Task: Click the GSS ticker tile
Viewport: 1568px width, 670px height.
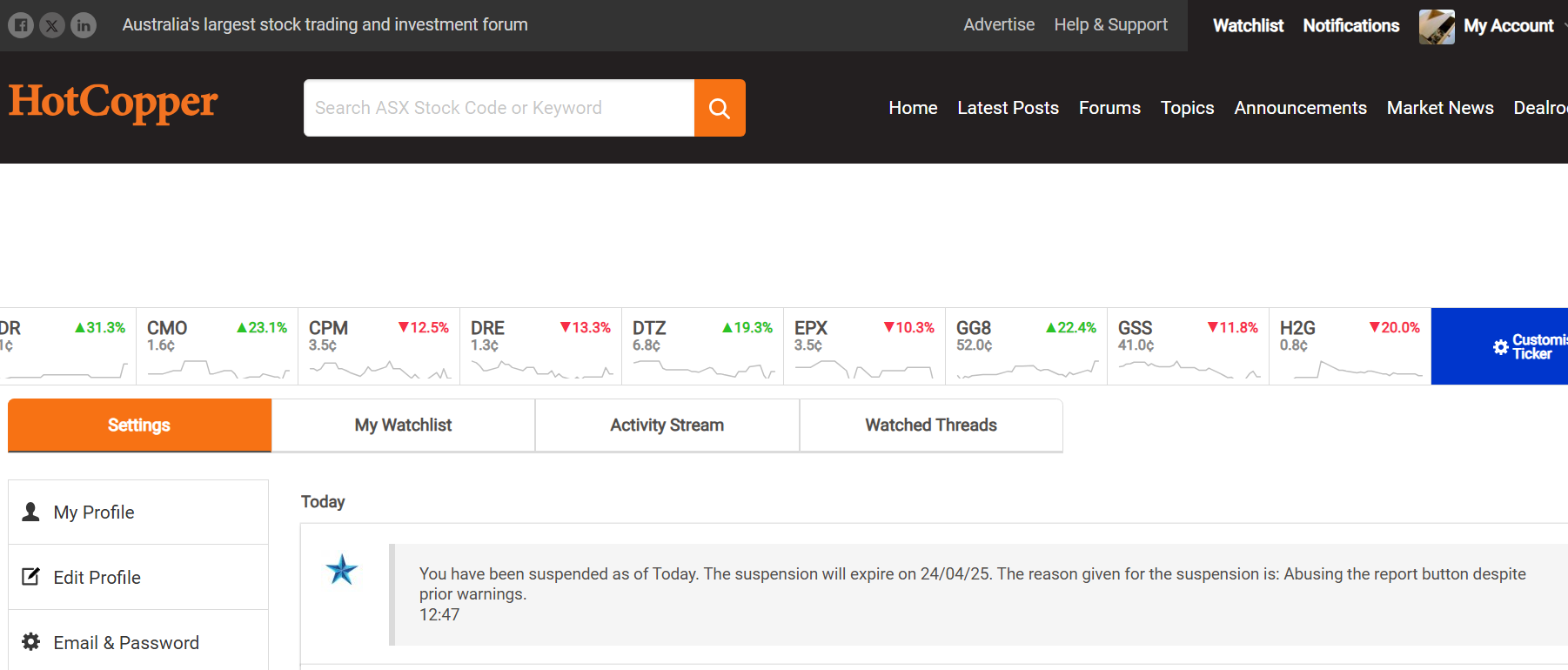Action: click(1188, 346)
